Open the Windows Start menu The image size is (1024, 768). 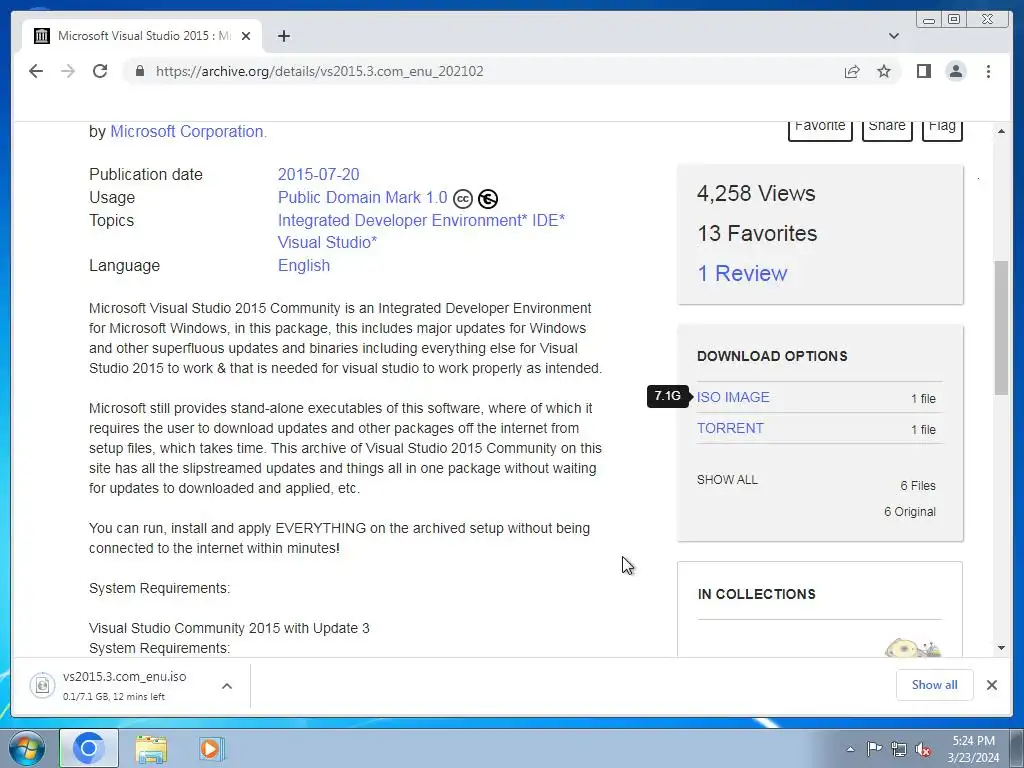[27, 748]
